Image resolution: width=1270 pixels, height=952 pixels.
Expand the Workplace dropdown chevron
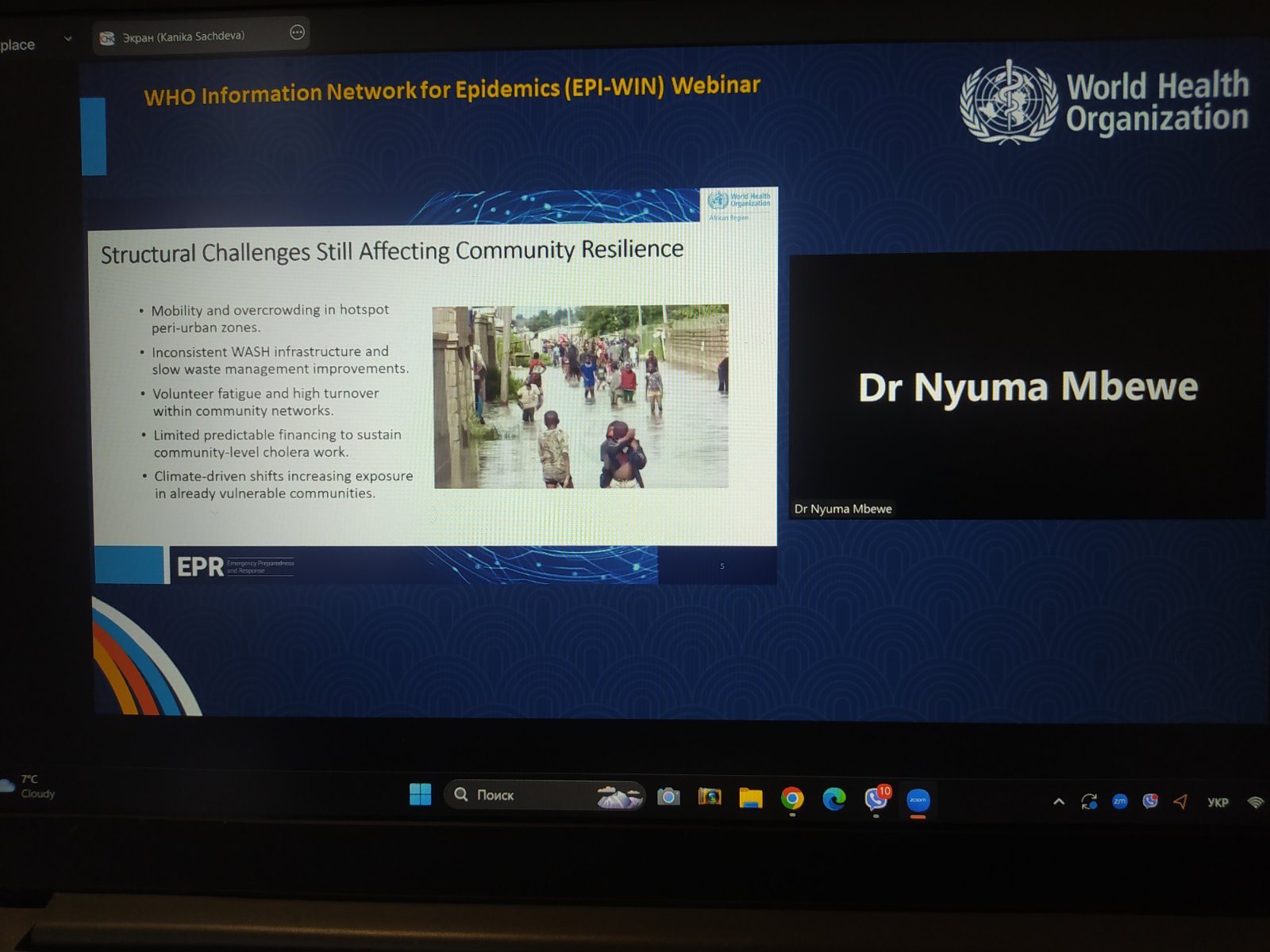click(67, 38)
